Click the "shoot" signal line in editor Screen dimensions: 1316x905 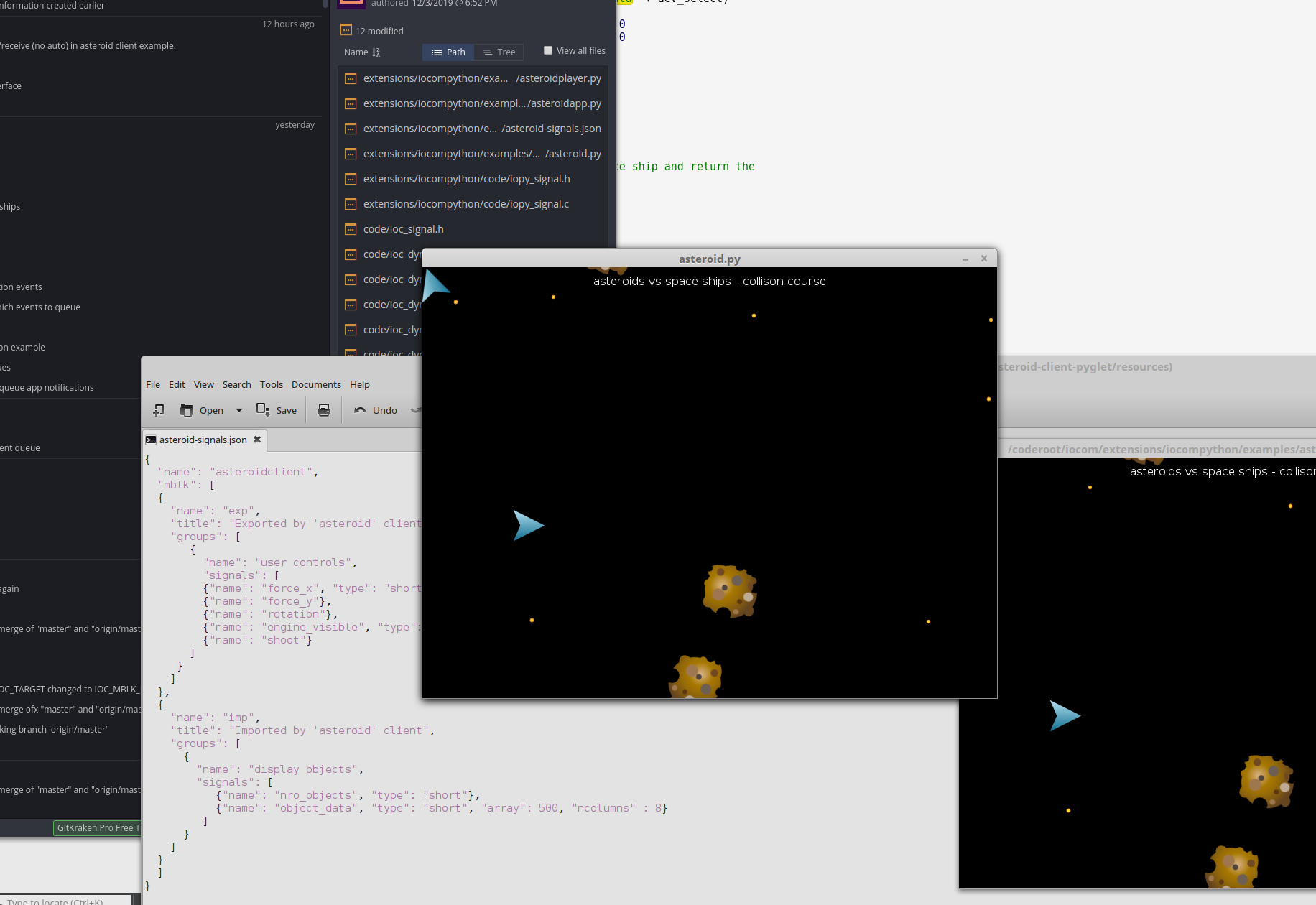(258, 640)
